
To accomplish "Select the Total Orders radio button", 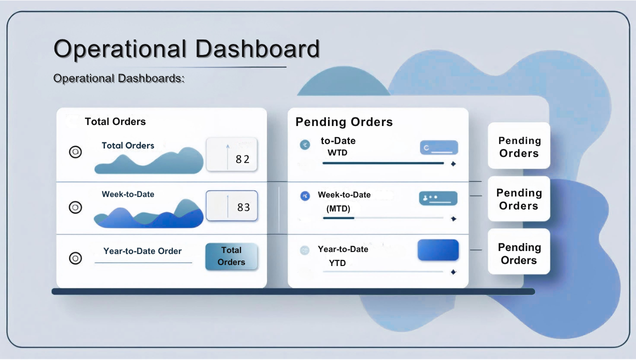I will [x=75, y=152].
